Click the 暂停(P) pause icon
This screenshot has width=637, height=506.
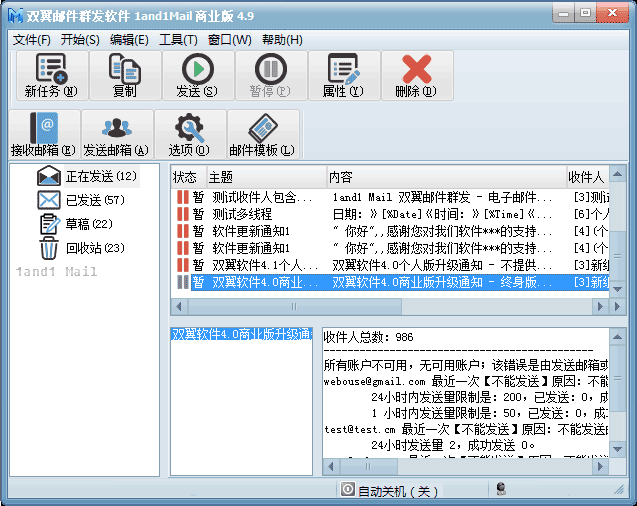[271, 76]
